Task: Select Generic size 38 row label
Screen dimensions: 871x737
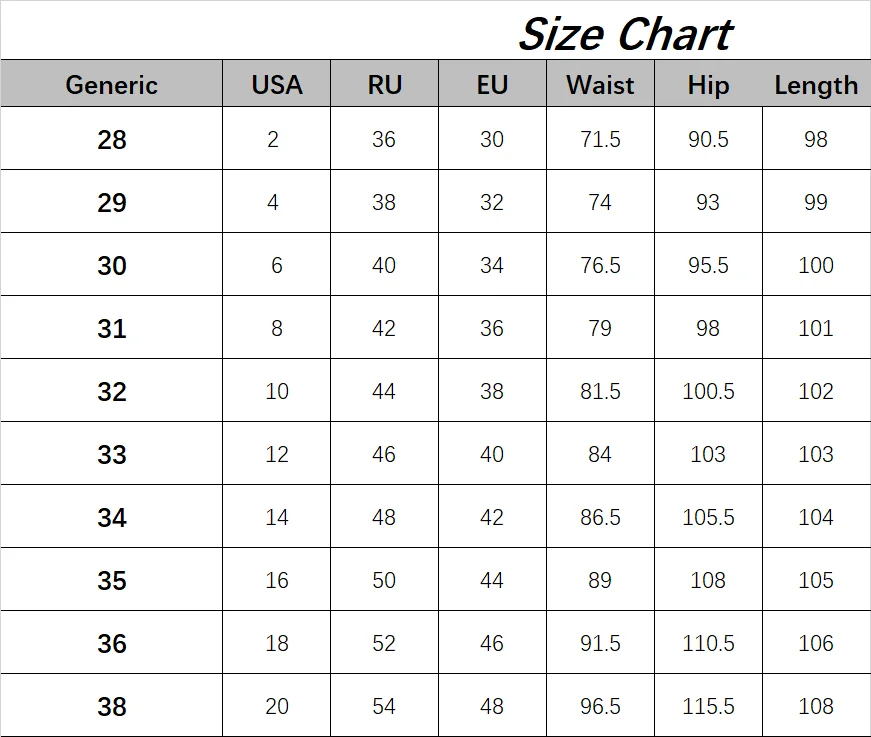Action: [111, 707]
